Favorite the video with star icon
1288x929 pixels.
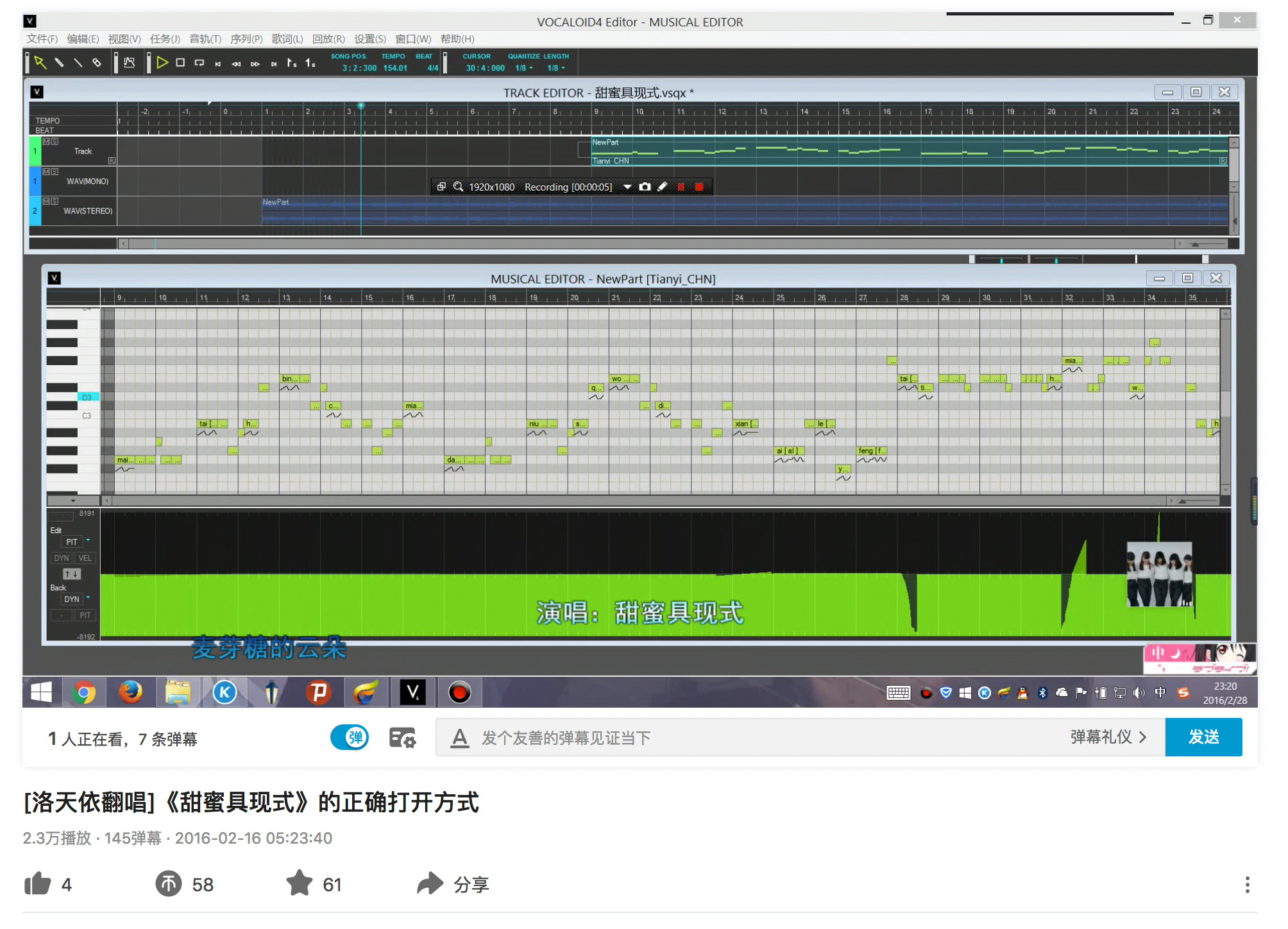pos(299,883)
